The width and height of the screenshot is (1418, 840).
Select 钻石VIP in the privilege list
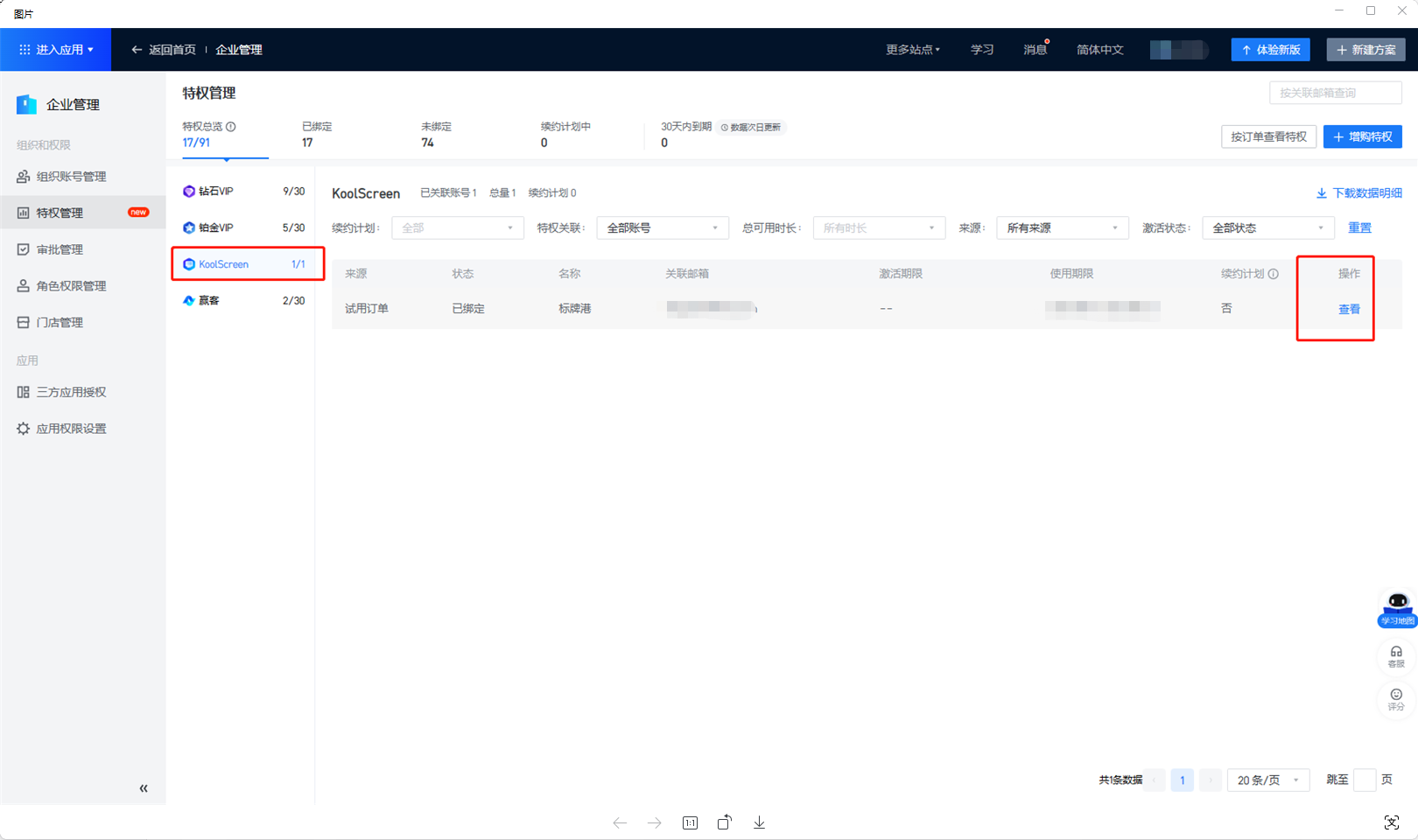[x=215, y=192]
